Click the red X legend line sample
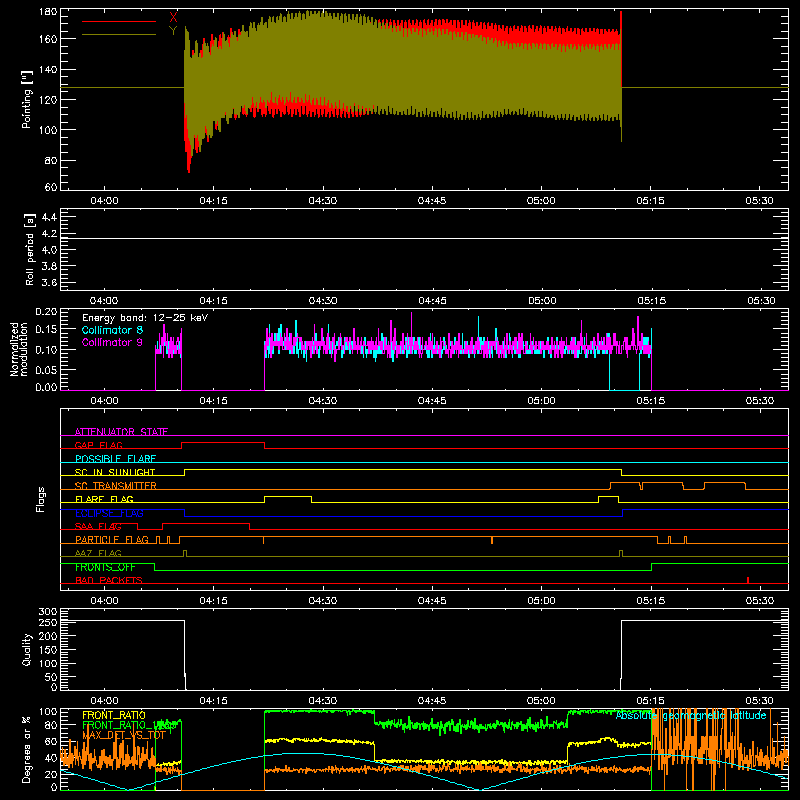800x800 pixels. click(119, 21)
